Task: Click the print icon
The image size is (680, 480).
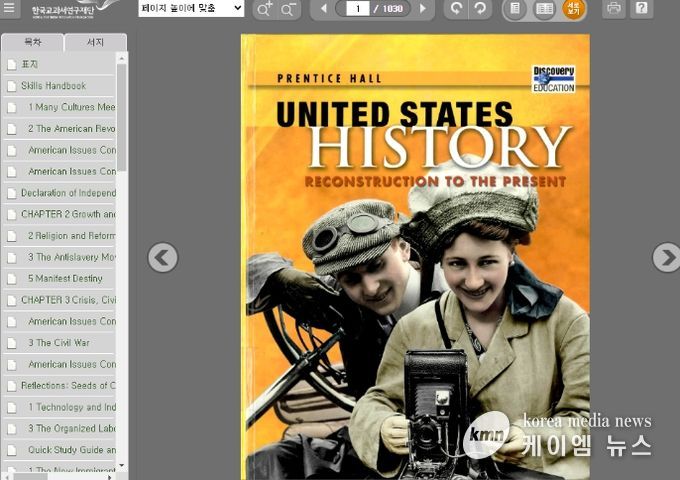Action: 614,9
